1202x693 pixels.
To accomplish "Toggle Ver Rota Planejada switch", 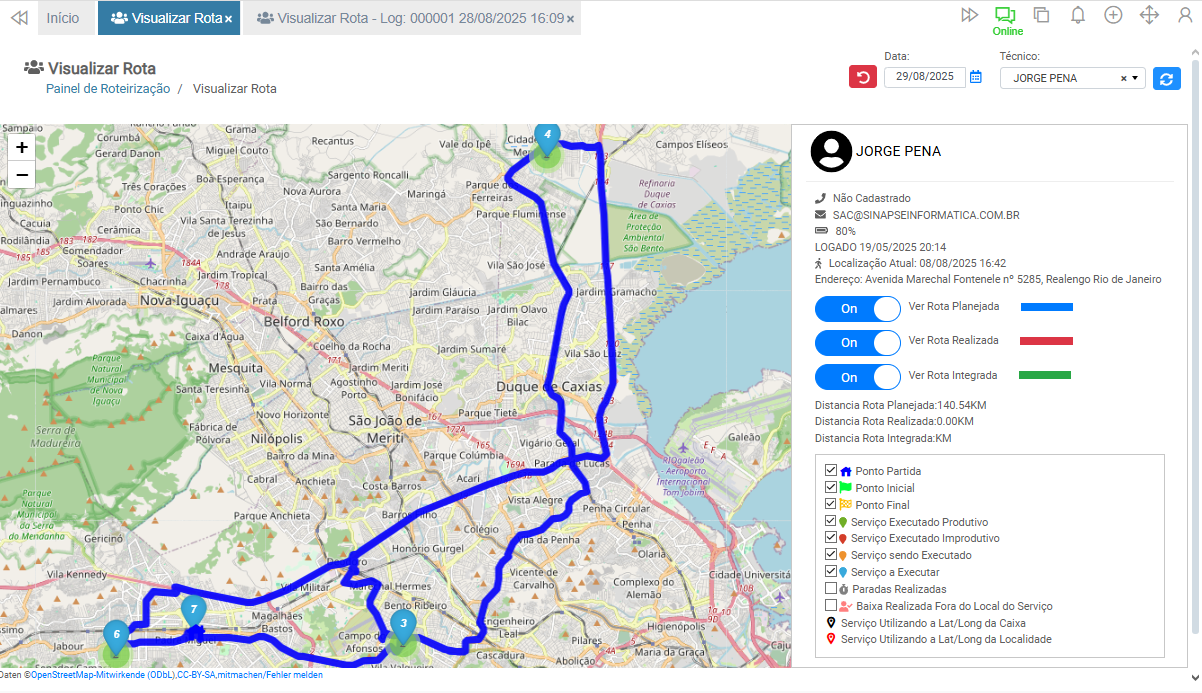I will point(858,309).
